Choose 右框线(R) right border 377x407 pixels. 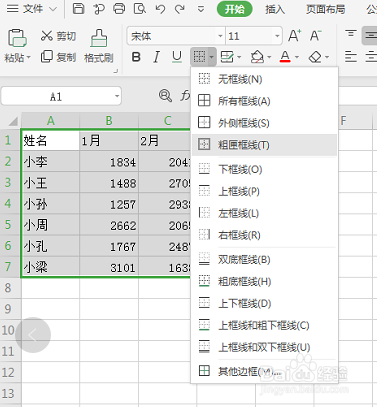265,235
